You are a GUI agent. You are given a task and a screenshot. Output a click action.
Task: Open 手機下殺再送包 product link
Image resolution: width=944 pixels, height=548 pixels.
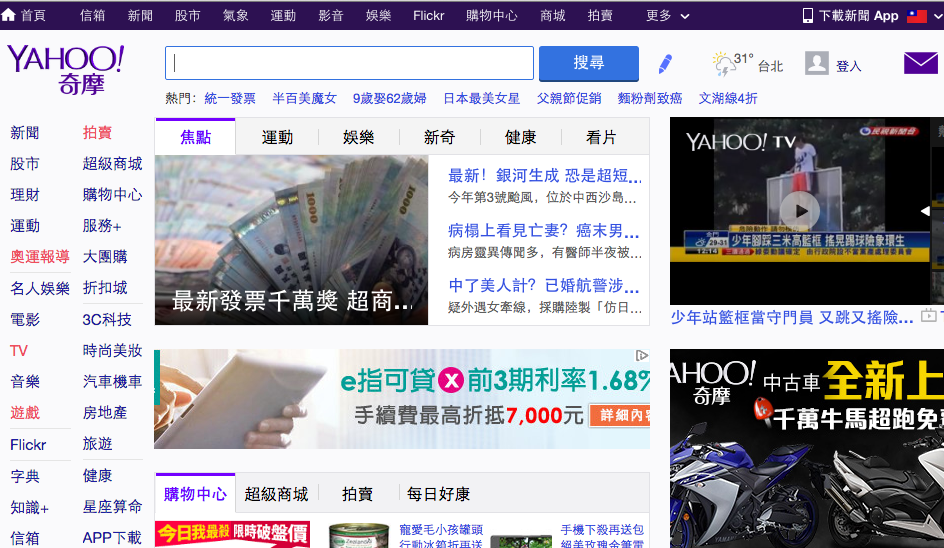602,529
